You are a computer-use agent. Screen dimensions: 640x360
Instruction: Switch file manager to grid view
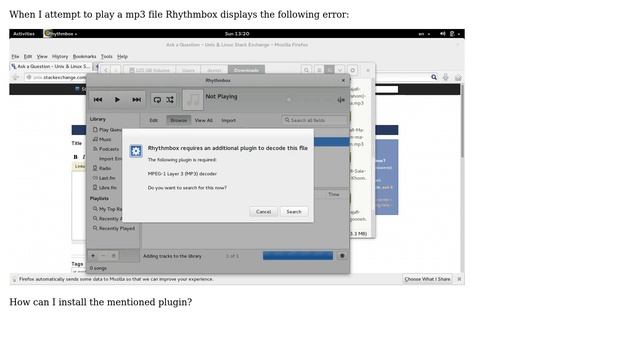click(x=329, y=70)
